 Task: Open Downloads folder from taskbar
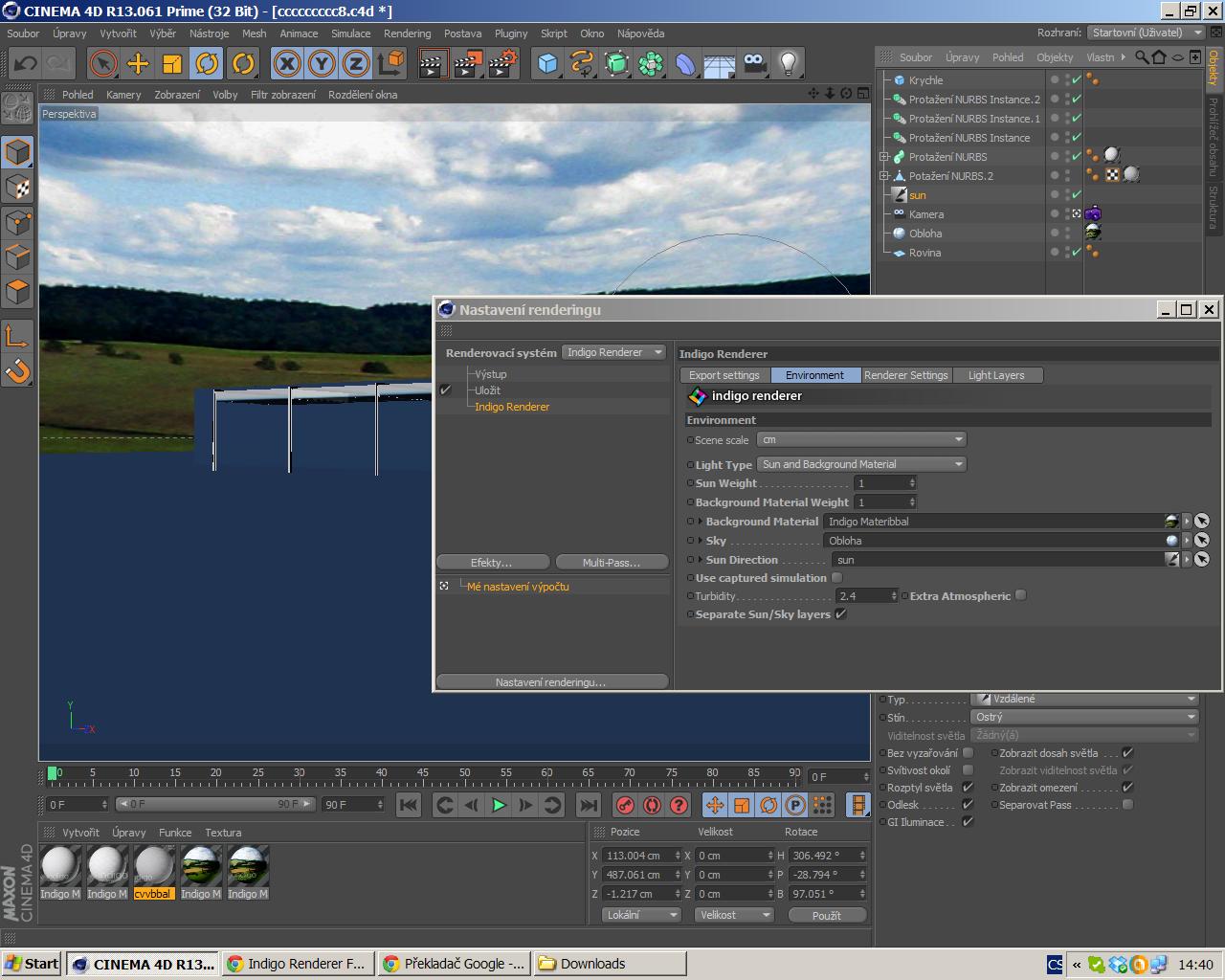[x=610, y=964]
